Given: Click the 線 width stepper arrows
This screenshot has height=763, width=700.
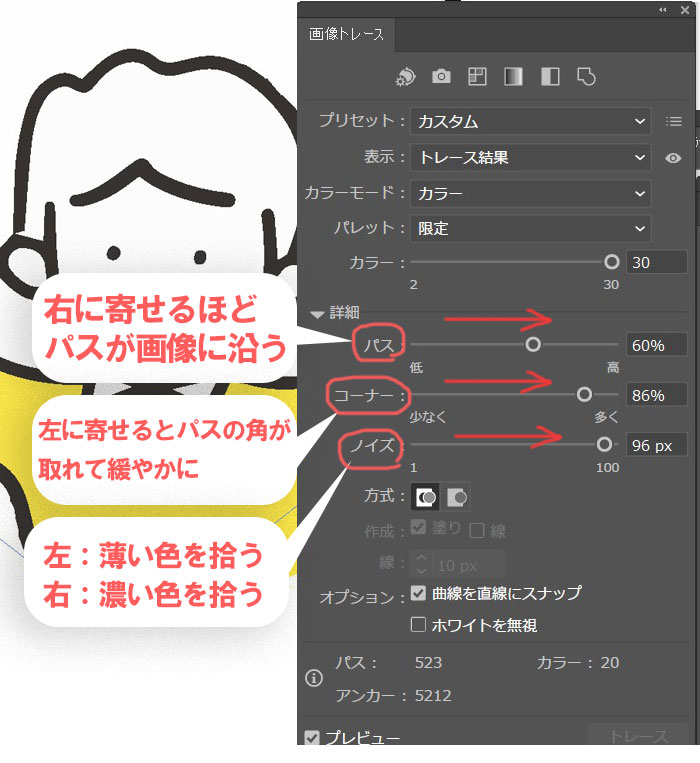Looking at the screenshot, I should [x=421, y=564].
